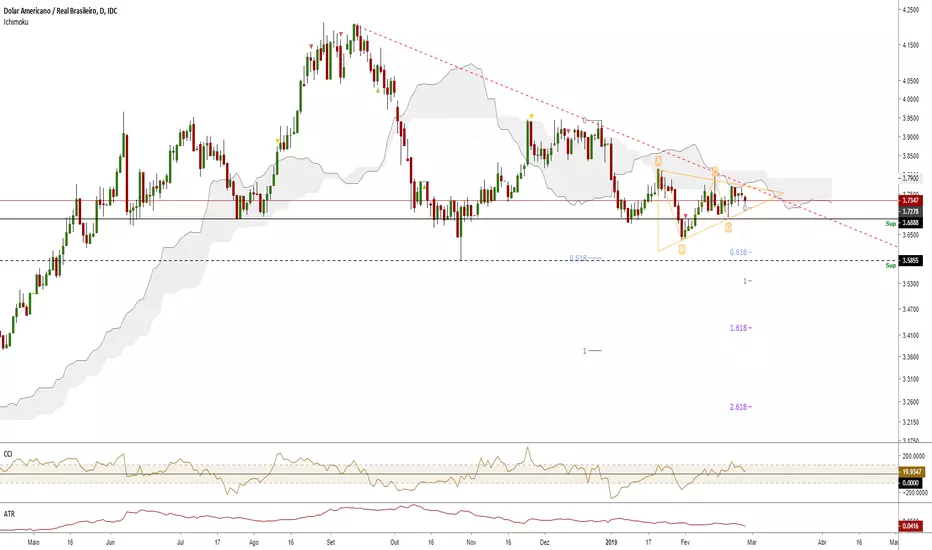Click the red 3.7347 price label

point(911,201)
